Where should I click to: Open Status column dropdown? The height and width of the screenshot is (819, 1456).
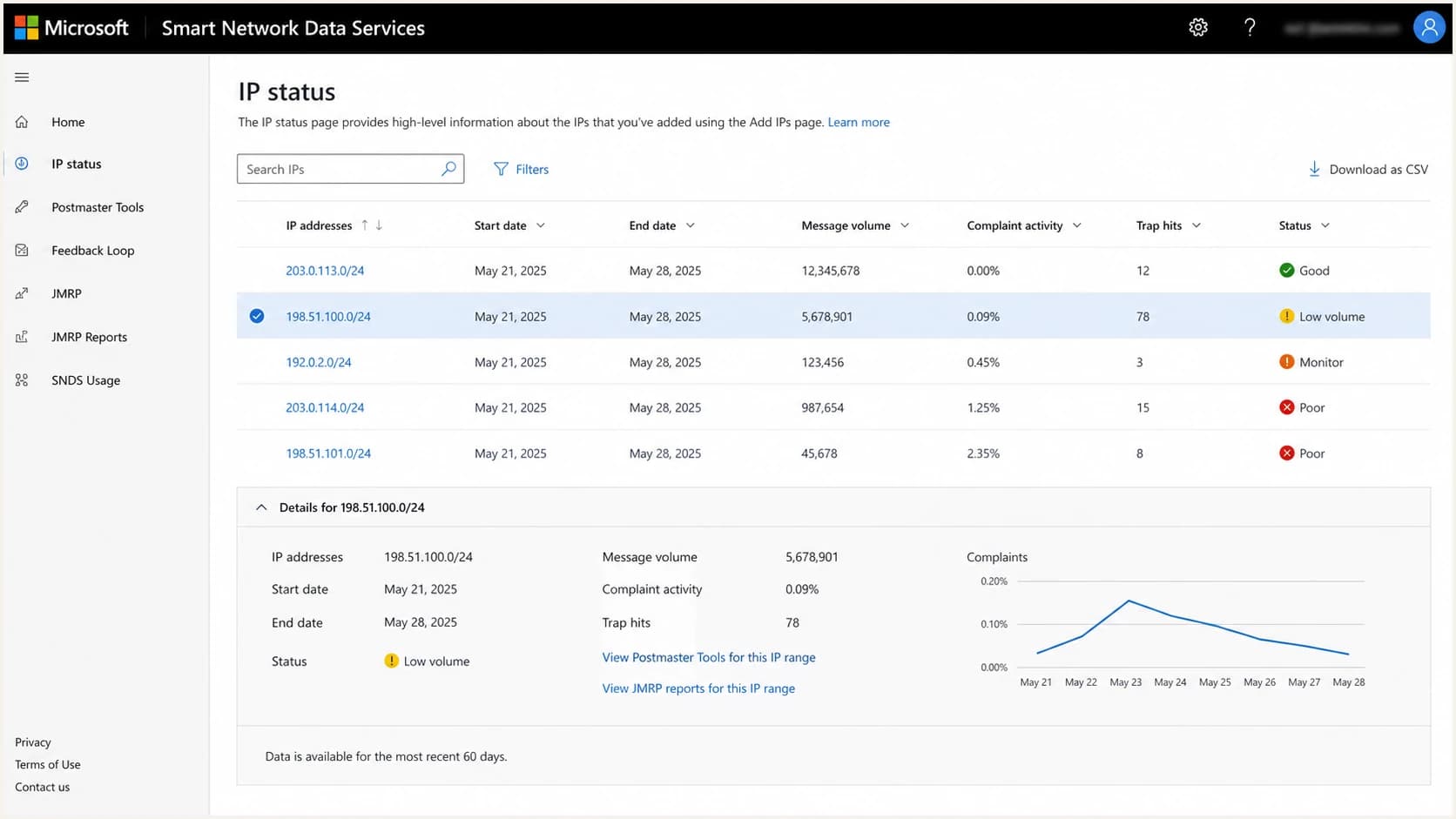pyautogui.click(x=1325, y=225)
